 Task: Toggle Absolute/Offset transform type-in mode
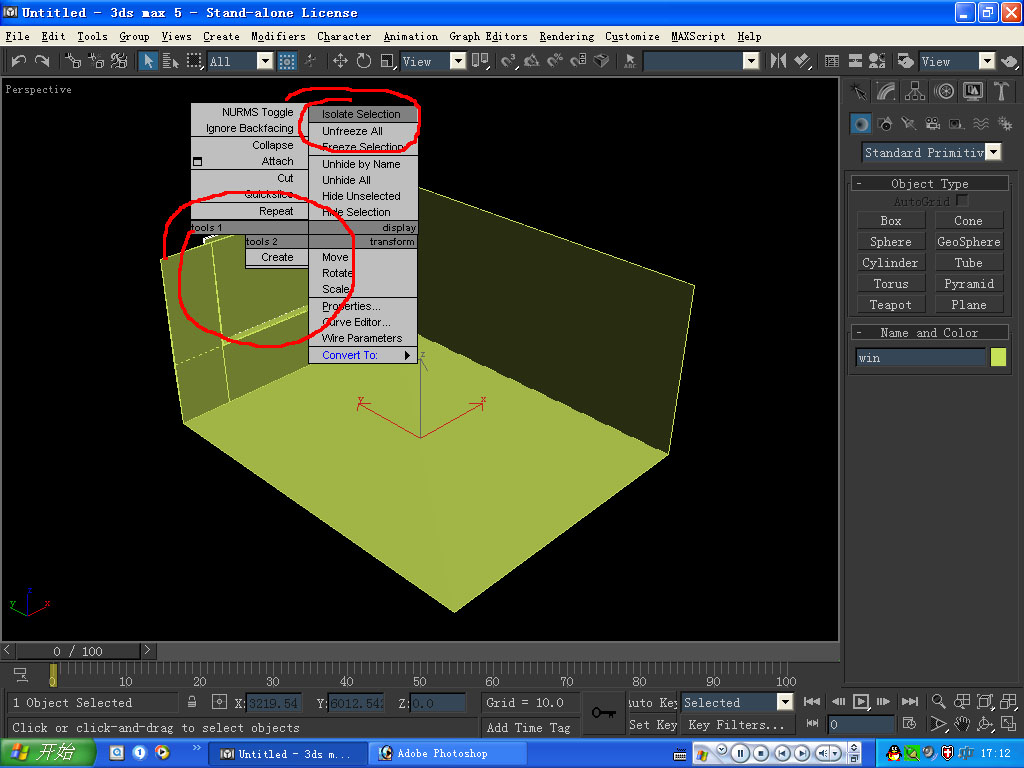coord(219,702)
